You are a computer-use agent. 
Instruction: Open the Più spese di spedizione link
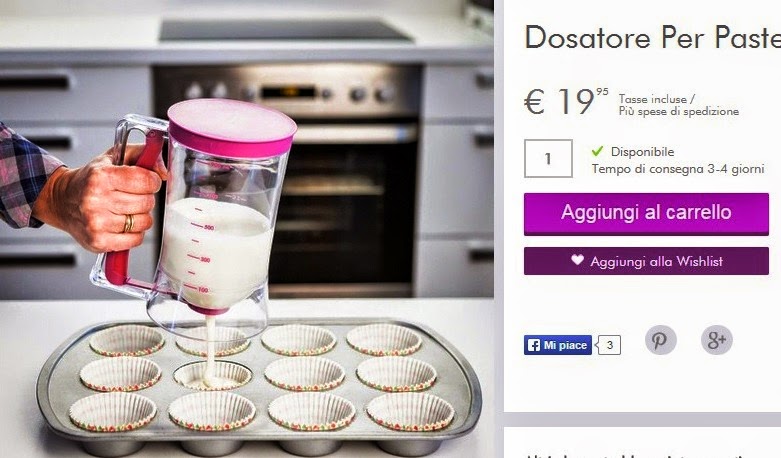point(678,112)
